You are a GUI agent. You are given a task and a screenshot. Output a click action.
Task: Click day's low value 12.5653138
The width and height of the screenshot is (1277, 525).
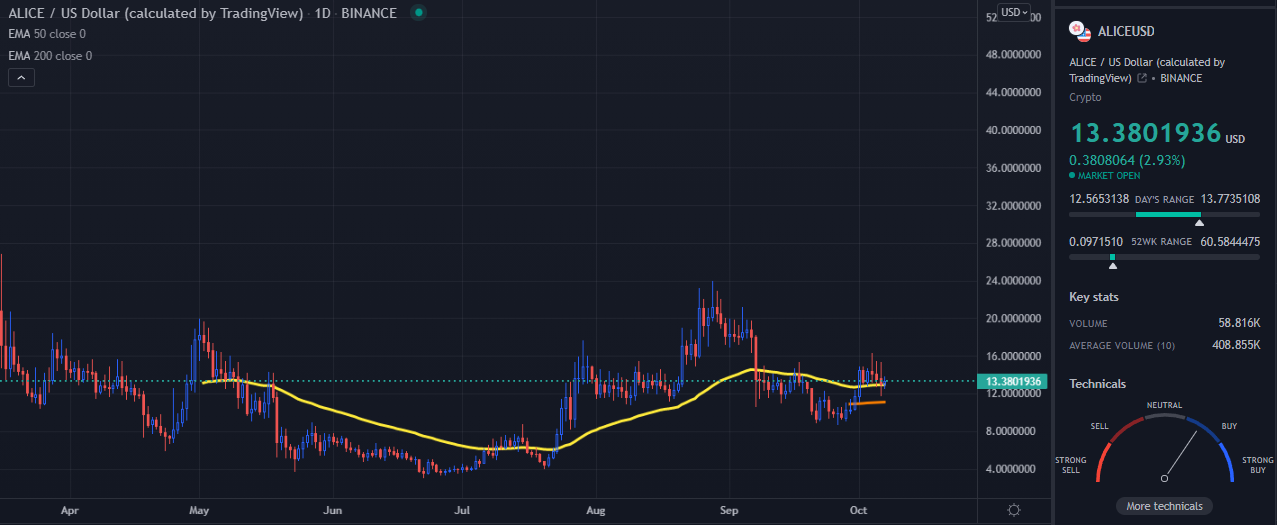pyautogui.click(x=1099, y=199)
